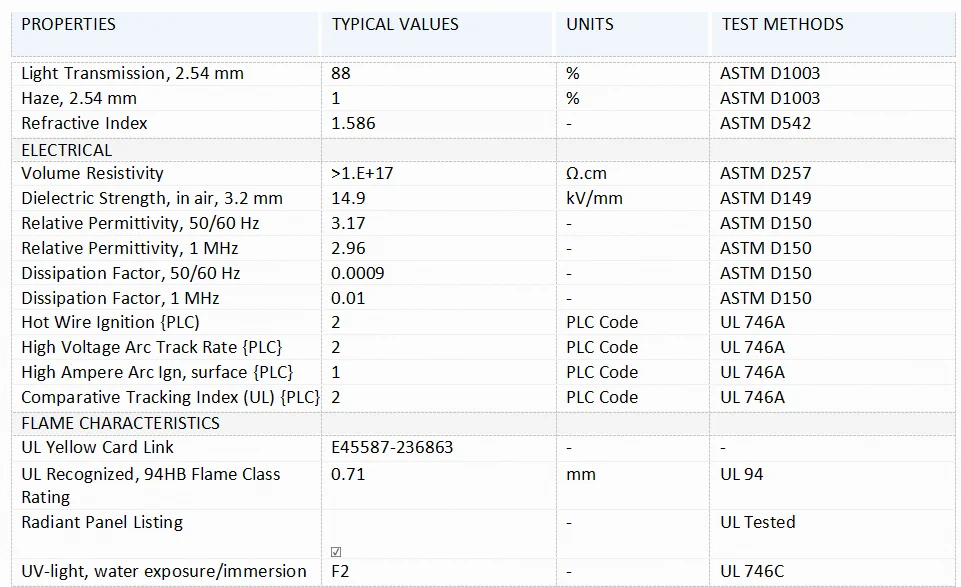Click the kV/mm units cell
Image resolution: width=961 pixels, height=587 pixels.
coord(594,198)
